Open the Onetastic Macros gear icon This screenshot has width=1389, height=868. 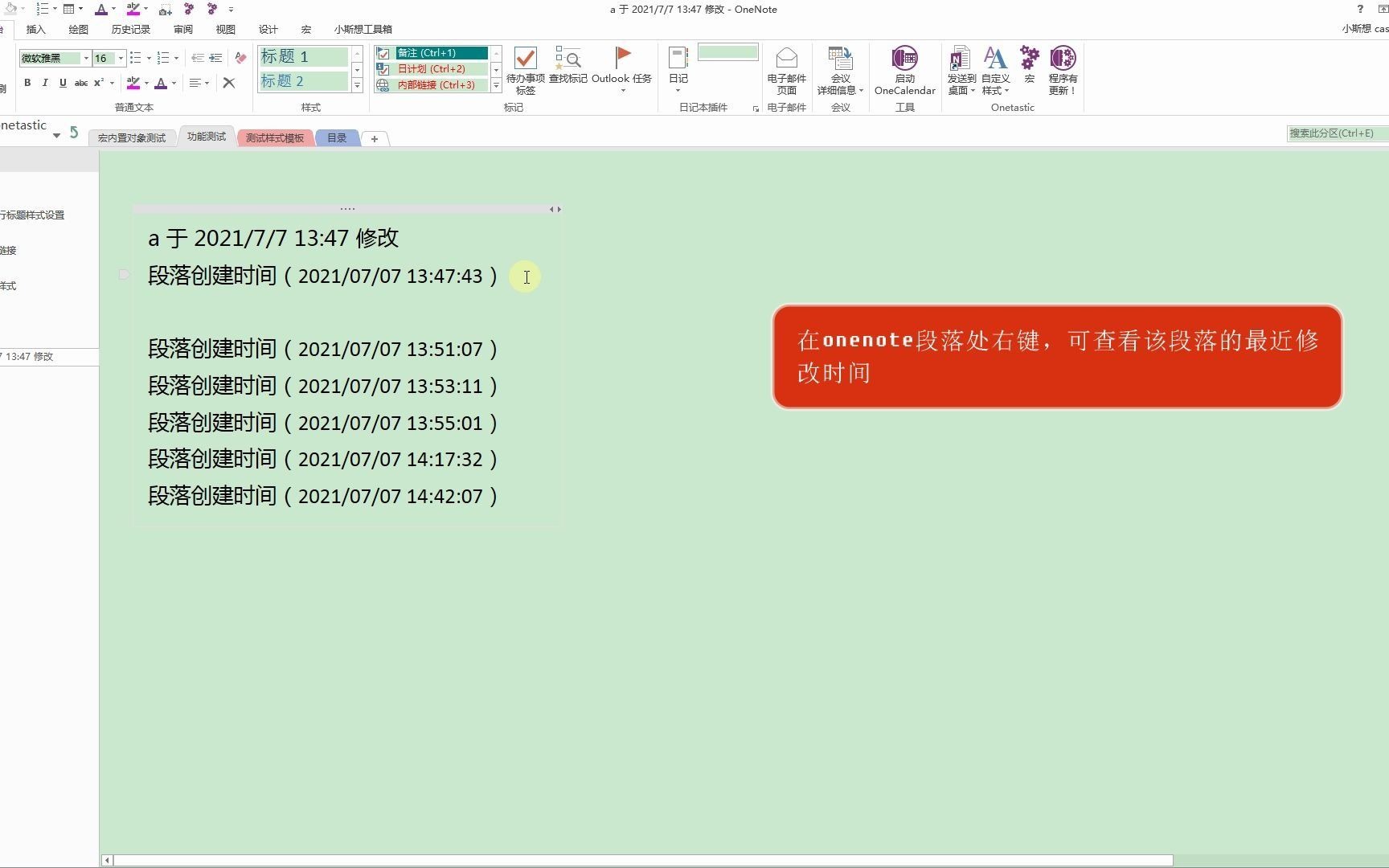pos(1030,58)
